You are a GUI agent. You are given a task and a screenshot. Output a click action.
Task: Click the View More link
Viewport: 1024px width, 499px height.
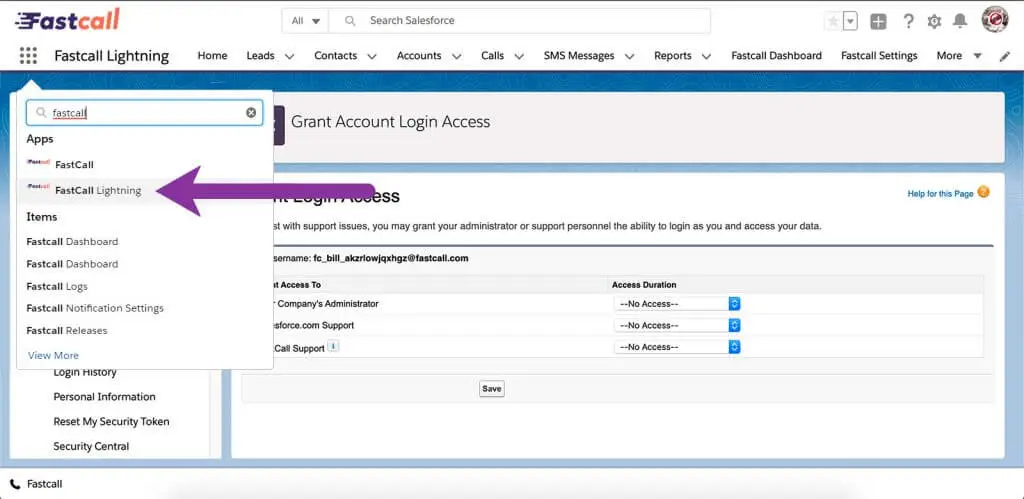pyautogui.click(x=53, y=355)
